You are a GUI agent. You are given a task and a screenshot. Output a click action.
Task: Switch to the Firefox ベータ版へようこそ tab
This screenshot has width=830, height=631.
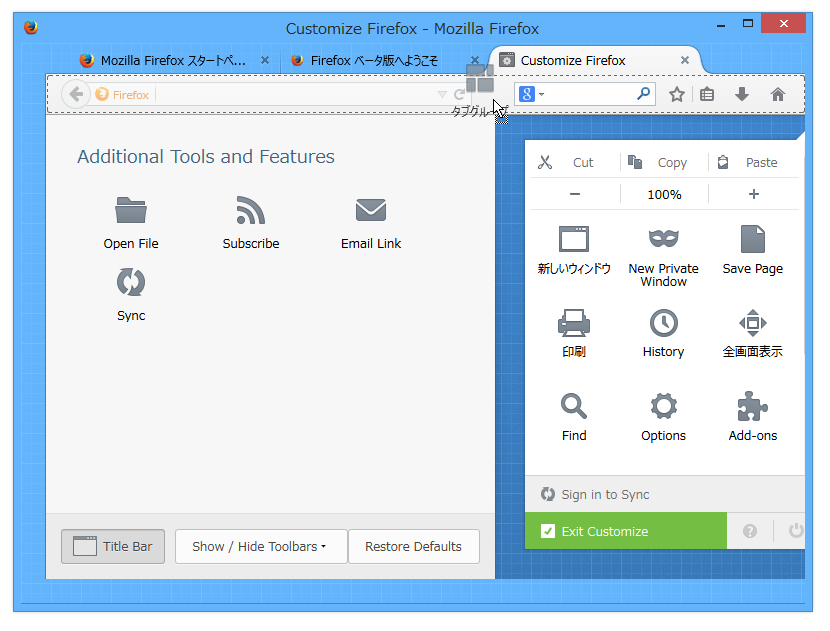click(x=373, y=60)
